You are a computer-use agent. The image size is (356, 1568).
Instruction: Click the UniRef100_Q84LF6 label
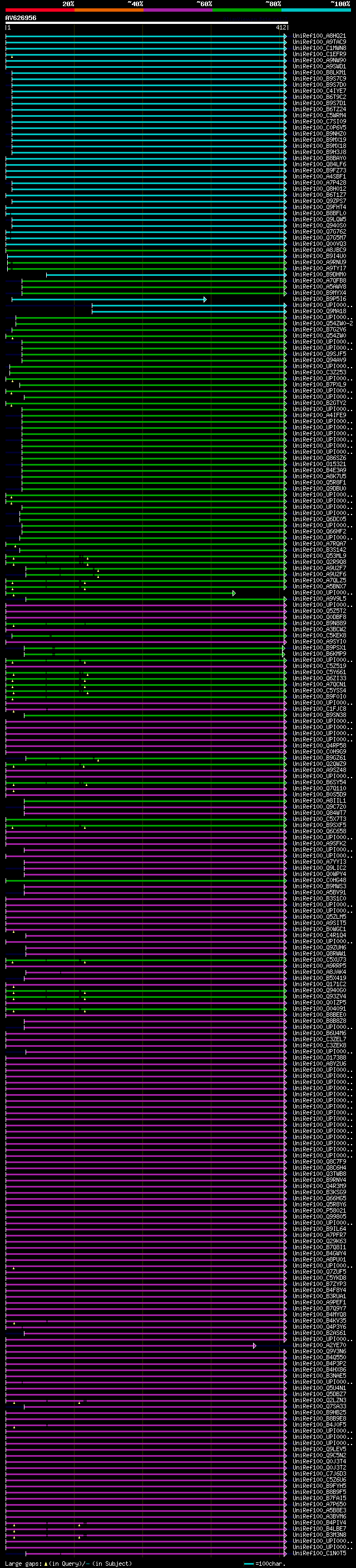319,164
